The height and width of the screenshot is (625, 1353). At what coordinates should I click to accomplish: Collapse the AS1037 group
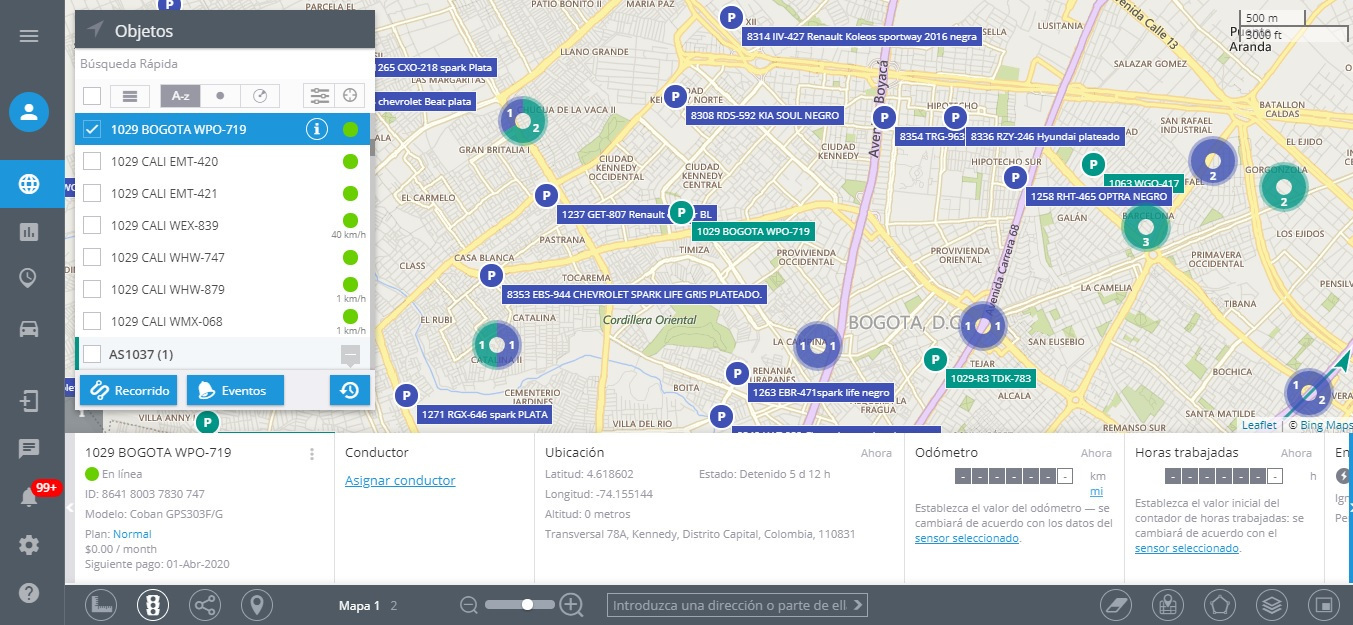[x=350, y=354]
